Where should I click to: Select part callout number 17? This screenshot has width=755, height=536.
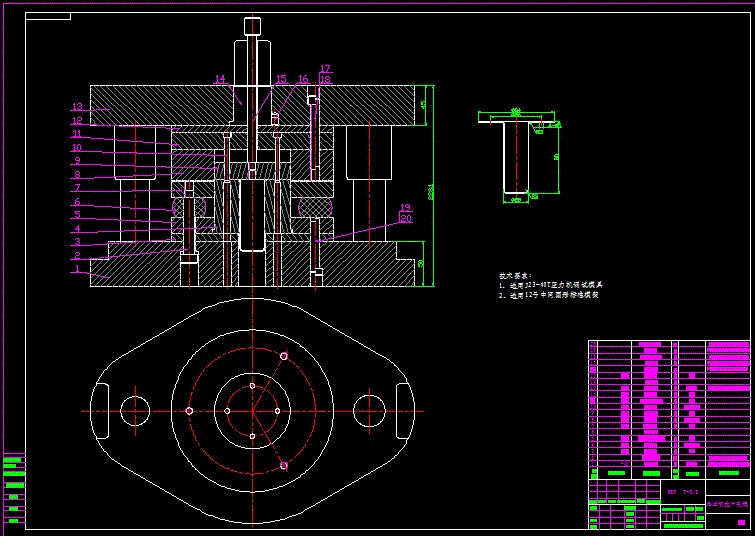(325, 69)
